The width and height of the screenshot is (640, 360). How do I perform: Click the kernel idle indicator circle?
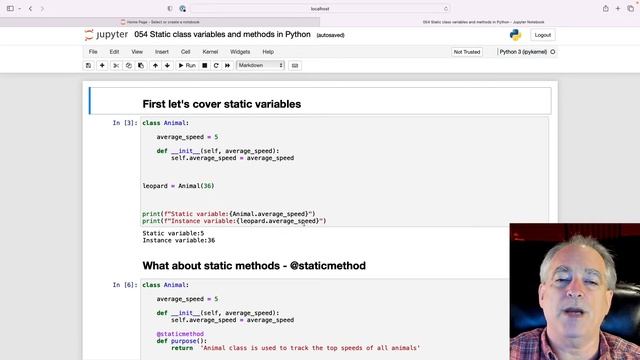553,52
